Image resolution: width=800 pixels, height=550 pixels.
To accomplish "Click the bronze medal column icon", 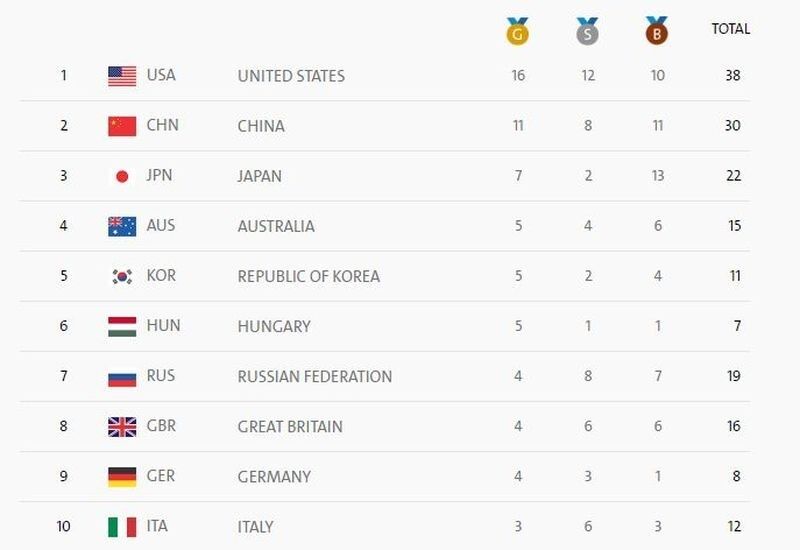I will [x=656, y=32].
